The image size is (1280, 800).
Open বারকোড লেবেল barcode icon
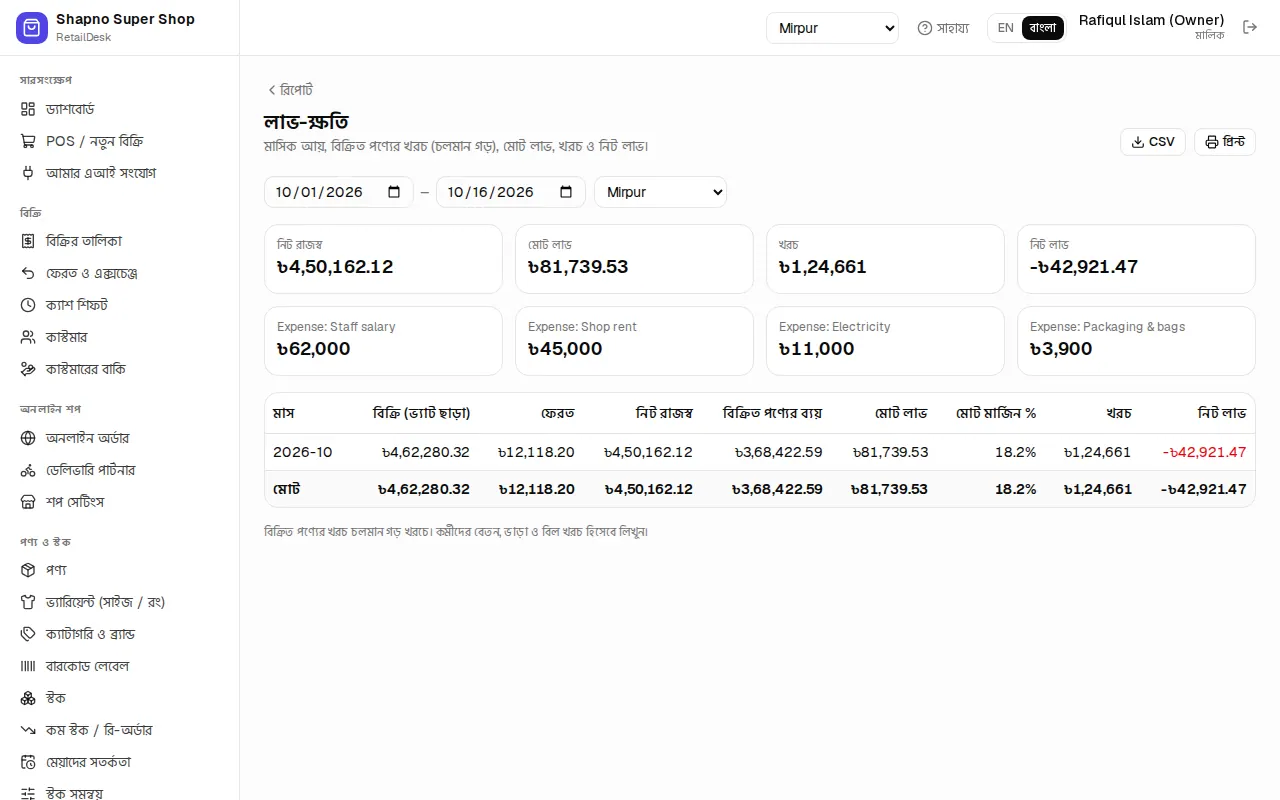click(x=28, y=666)
